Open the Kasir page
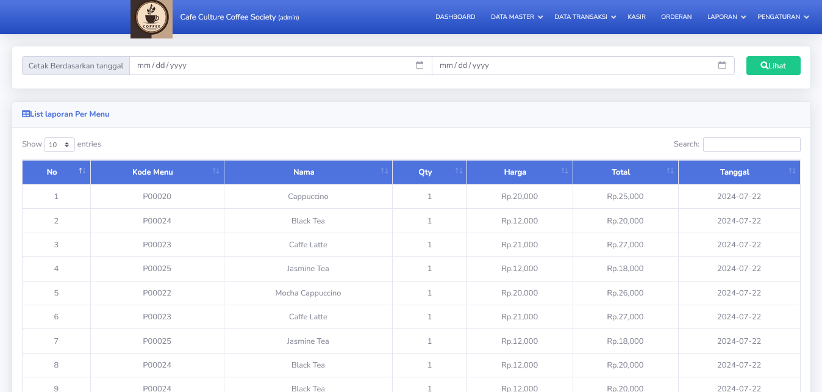Screen dimensions: 822x392 [x=636, y=17]
